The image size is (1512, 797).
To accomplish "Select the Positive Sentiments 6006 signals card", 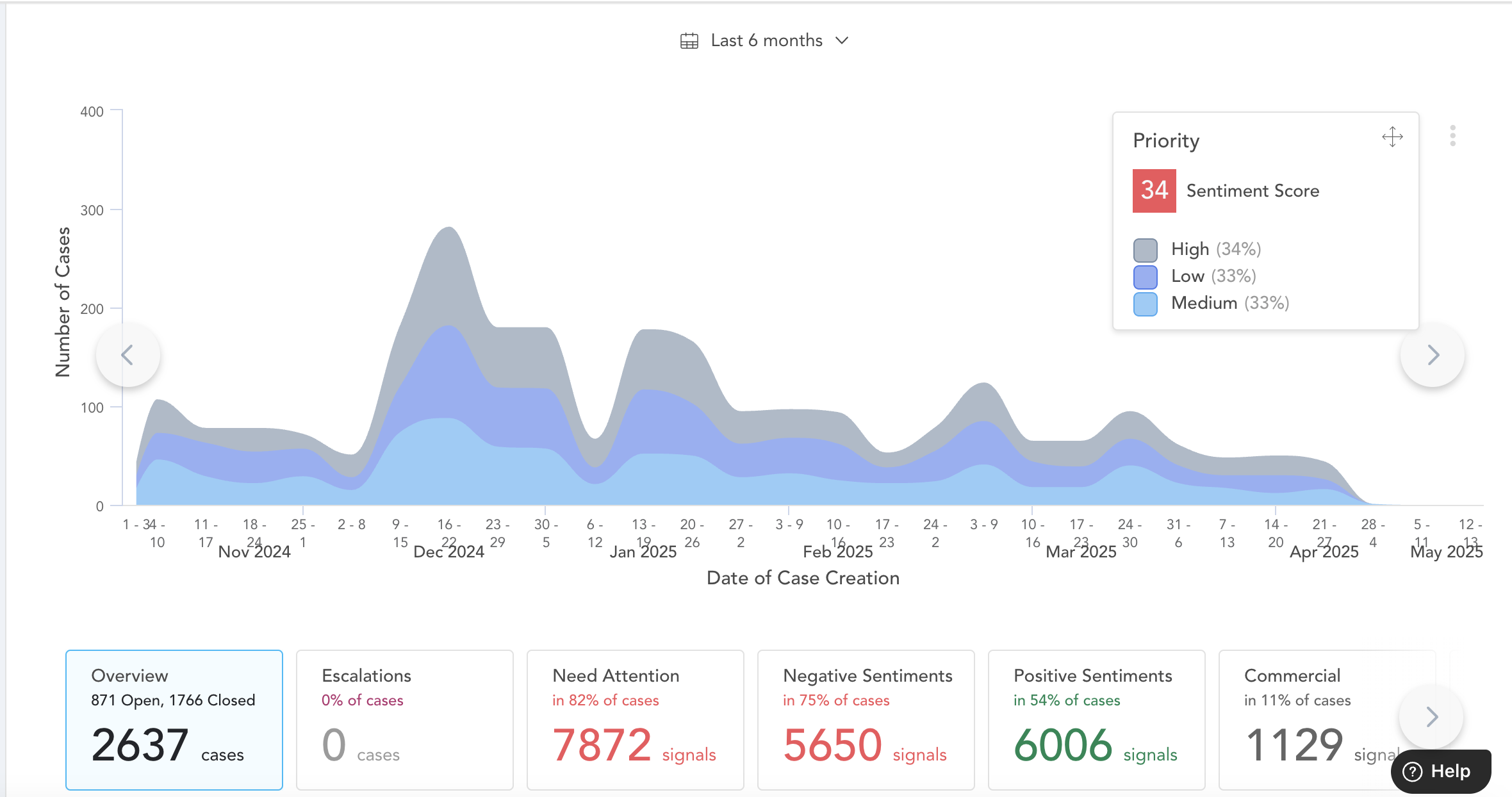I will coord(1096,719).
